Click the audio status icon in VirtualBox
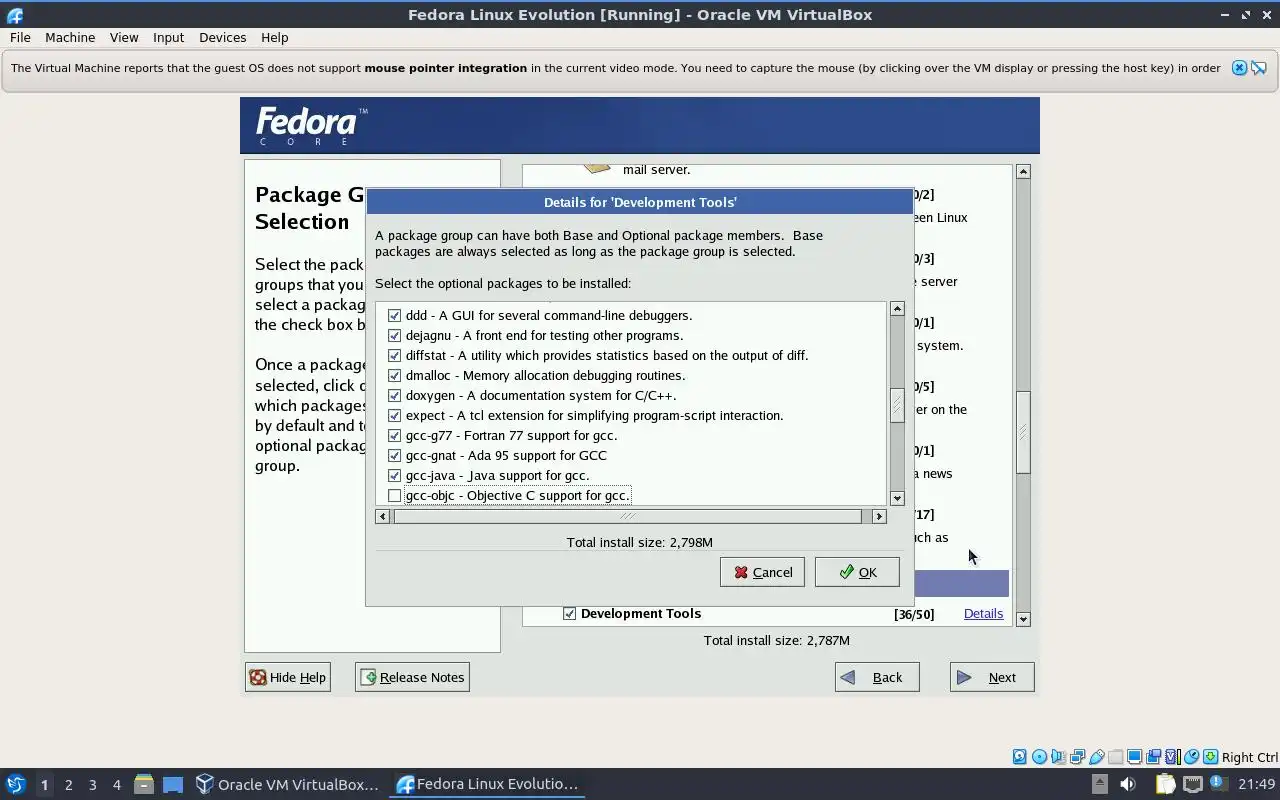Viewport: 1280px width, 800px height. coord(1058,757)
